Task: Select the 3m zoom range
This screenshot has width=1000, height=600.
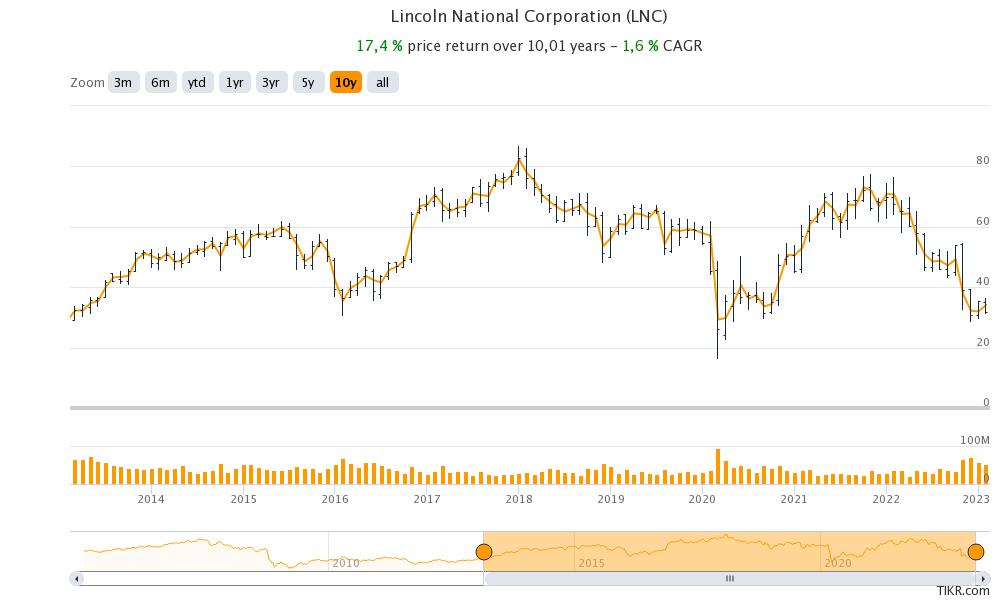Action: [x=123, y=82]
